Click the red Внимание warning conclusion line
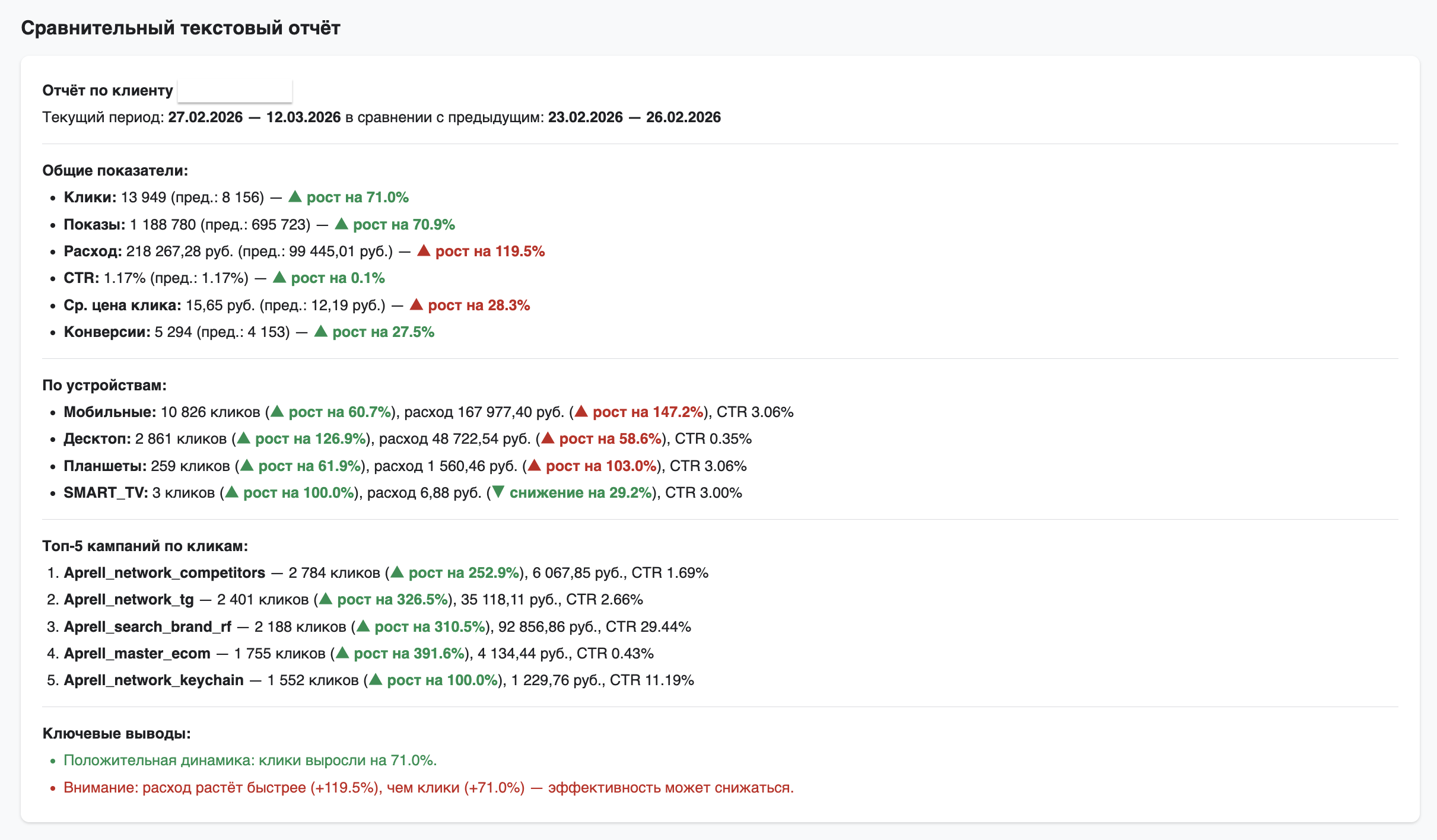Viewport: 1437px width, 840px height. point(428,787)
